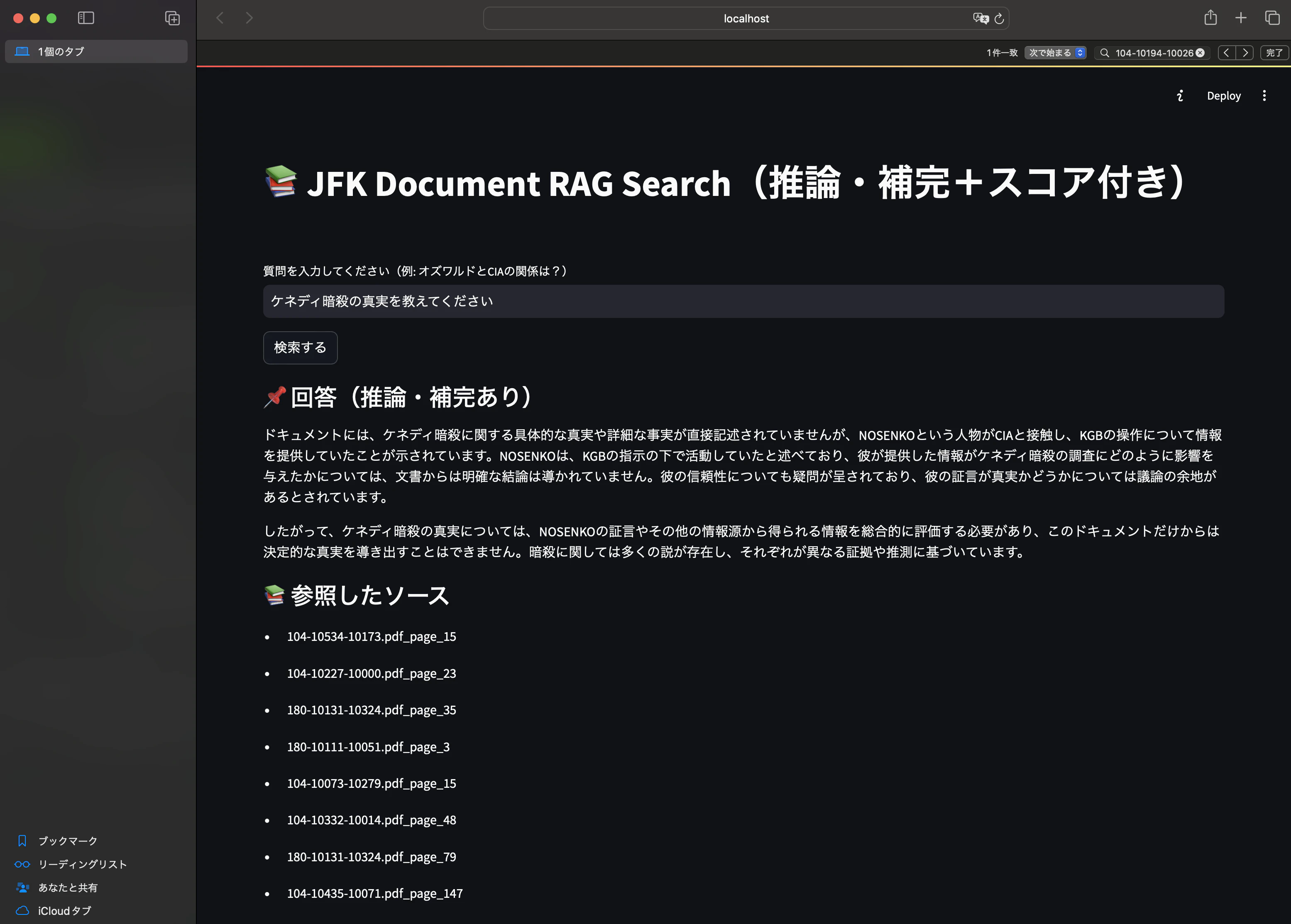This screenshot has height=924, width=1291.
Task: Click the question input with ケネディ暗殺
Action: click(743, 301)
